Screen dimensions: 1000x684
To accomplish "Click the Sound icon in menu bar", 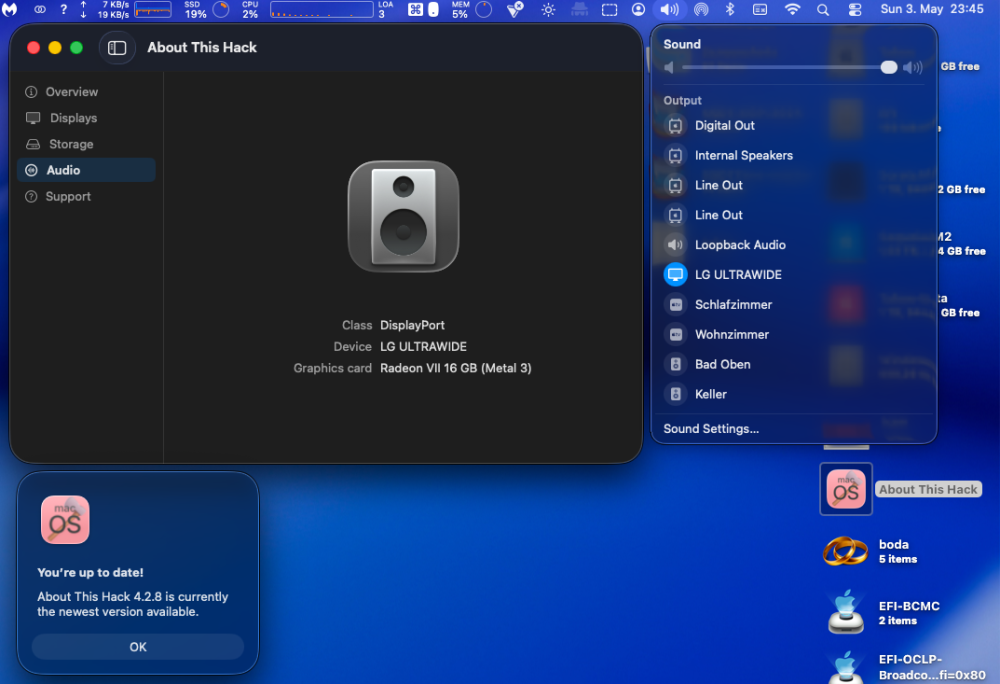I will click(670, 10).
